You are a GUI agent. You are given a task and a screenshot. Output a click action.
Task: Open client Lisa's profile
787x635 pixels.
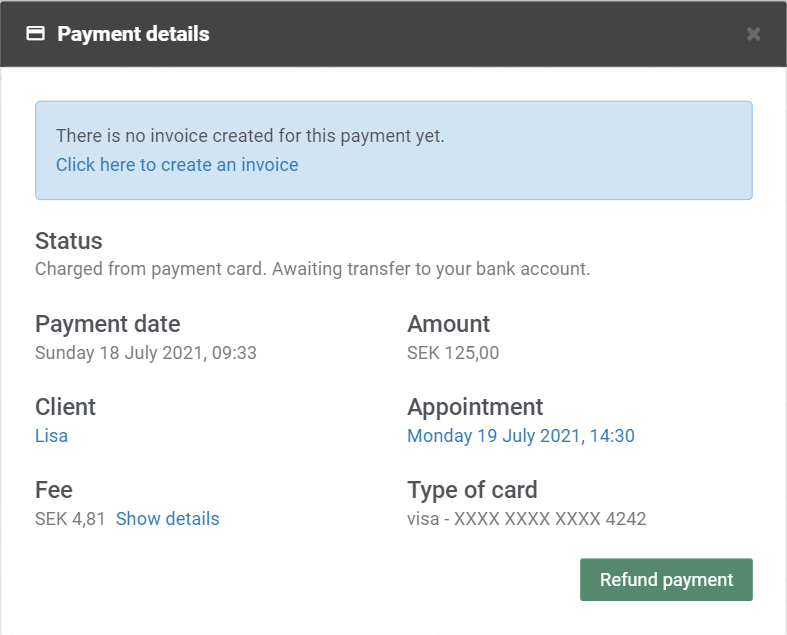pyautogui.click(x=51, y=436)
